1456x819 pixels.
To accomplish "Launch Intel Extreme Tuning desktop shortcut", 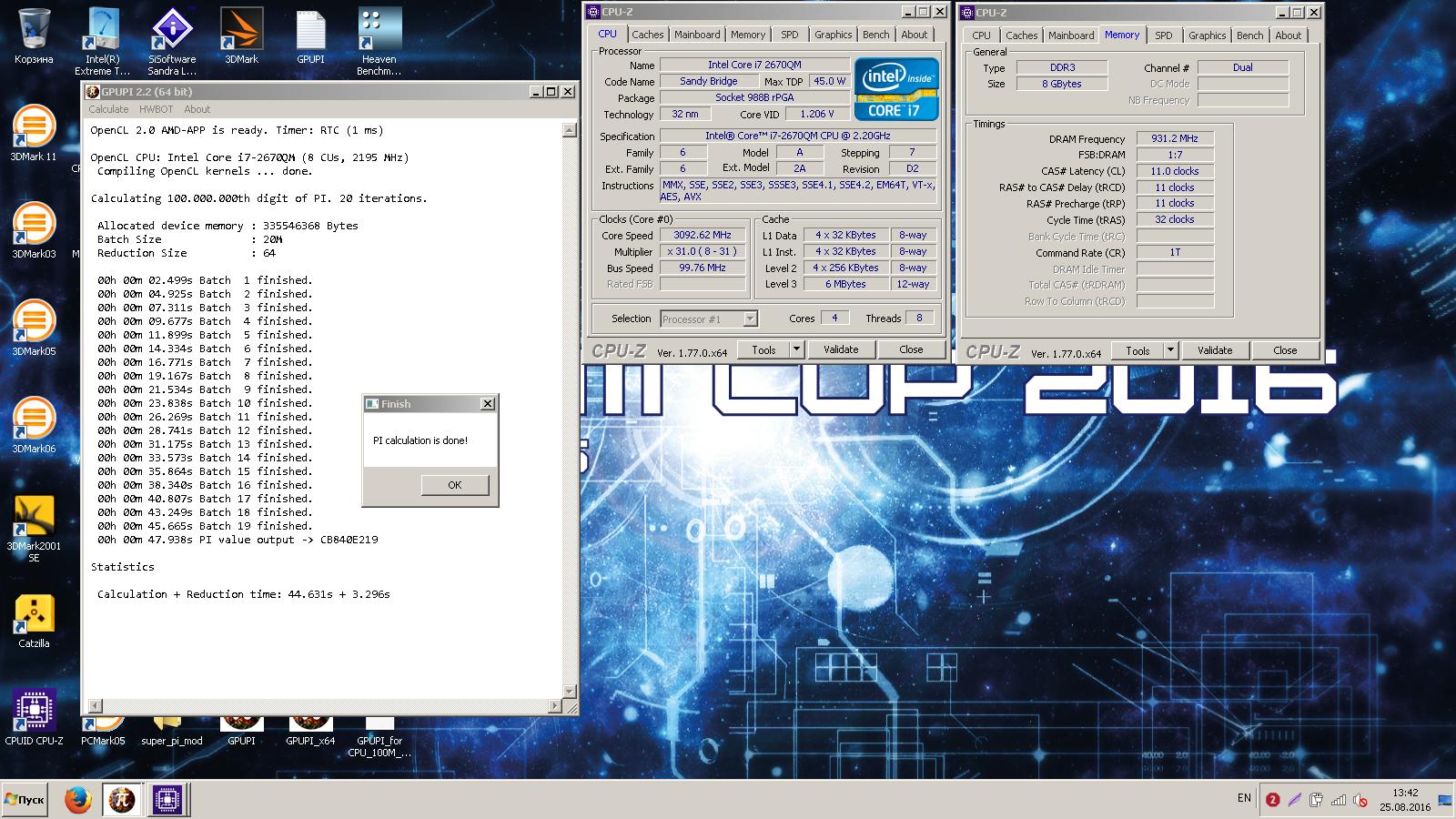I will [103, 41].
